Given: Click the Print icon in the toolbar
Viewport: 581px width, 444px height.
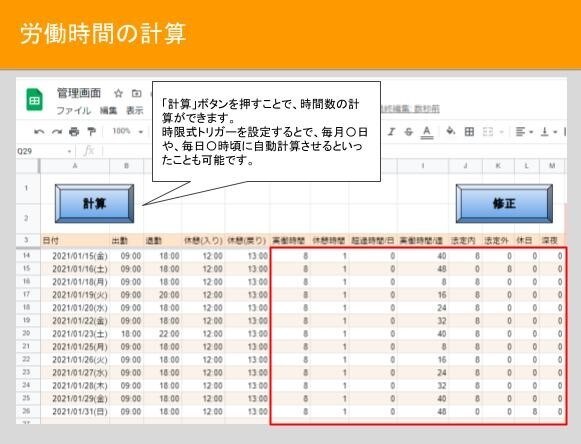Looking at the screenshot, I should pos(74,132).
